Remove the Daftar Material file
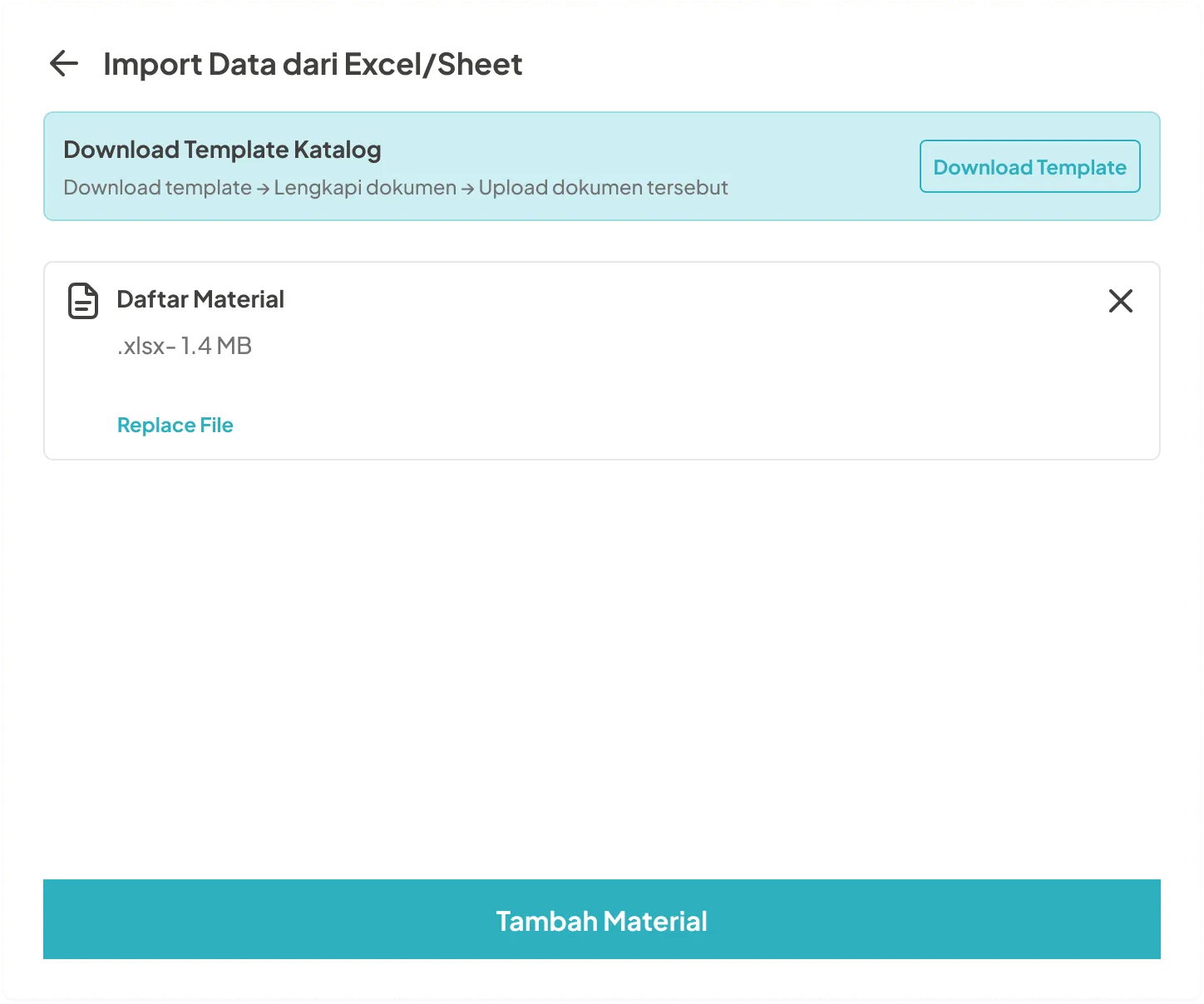The width and height of the screenshot is (1204, 1004). (x=1120, y=301)
